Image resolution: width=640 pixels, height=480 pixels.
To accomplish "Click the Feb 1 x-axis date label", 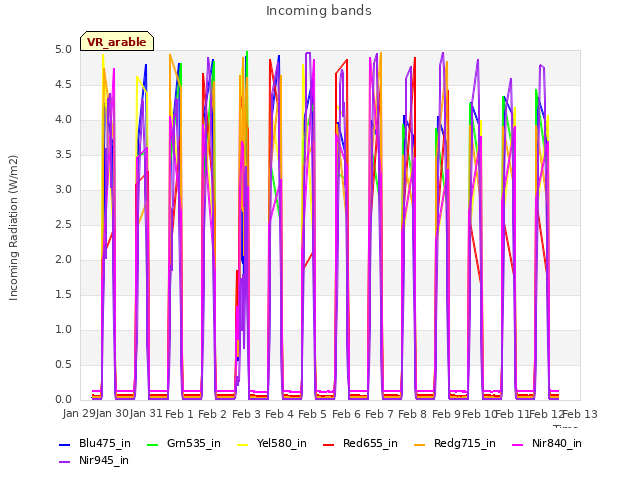I will [179, 414].
